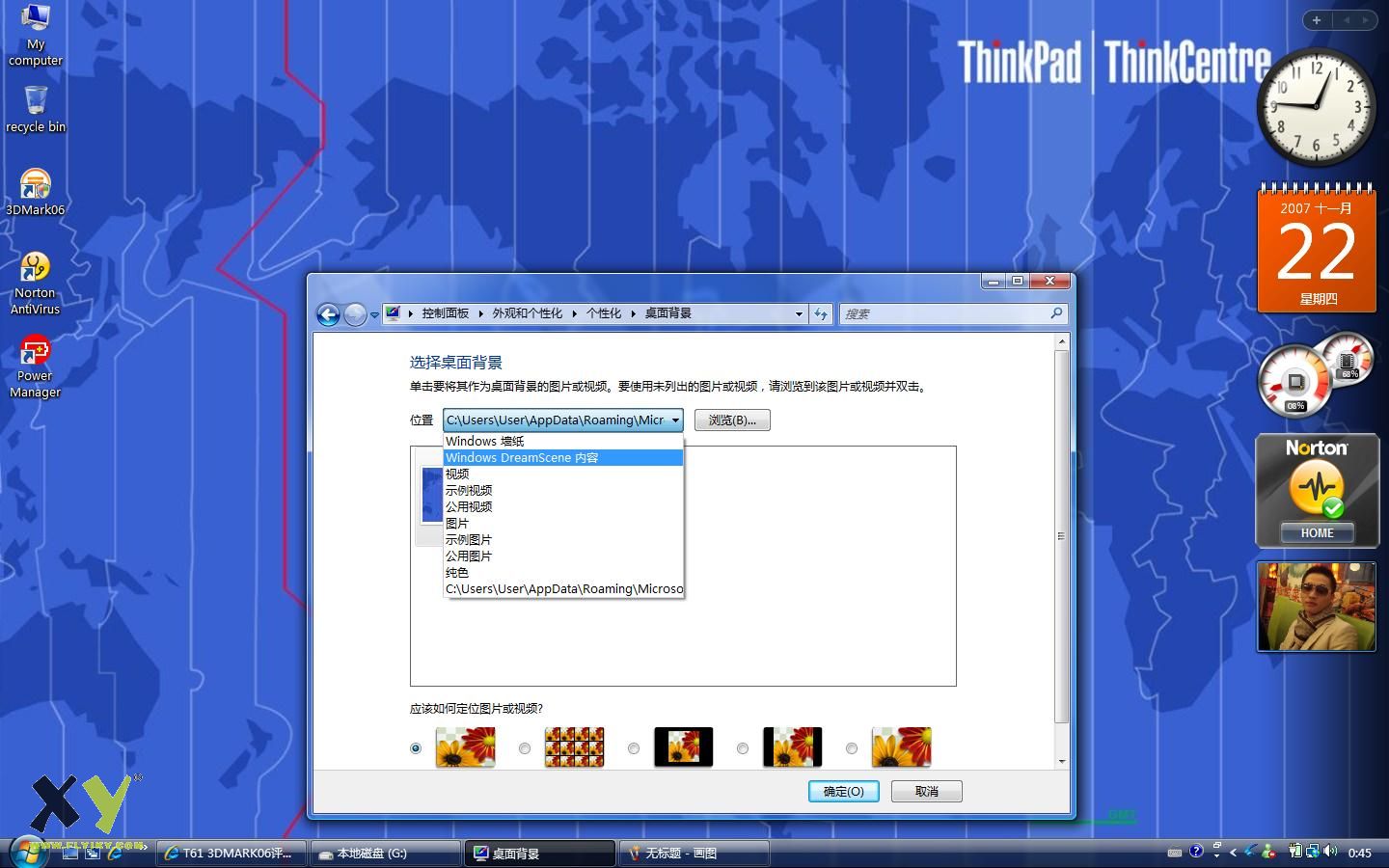1389x868 pixels.
Task: Choose the C:\Users\User\AppData path list entry
Action: [563, 589]
